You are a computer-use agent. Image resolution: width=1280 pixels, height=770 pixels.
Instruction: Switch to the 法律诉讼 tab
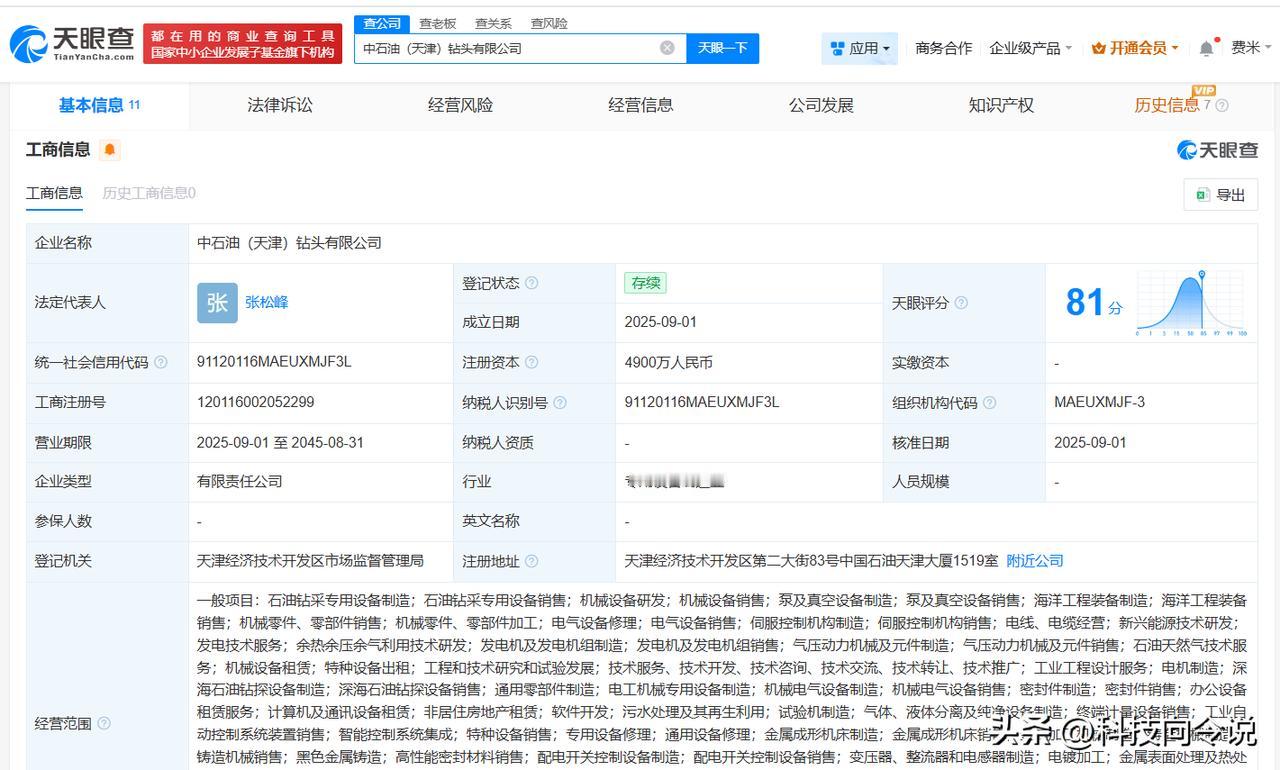tap(280, 105)
